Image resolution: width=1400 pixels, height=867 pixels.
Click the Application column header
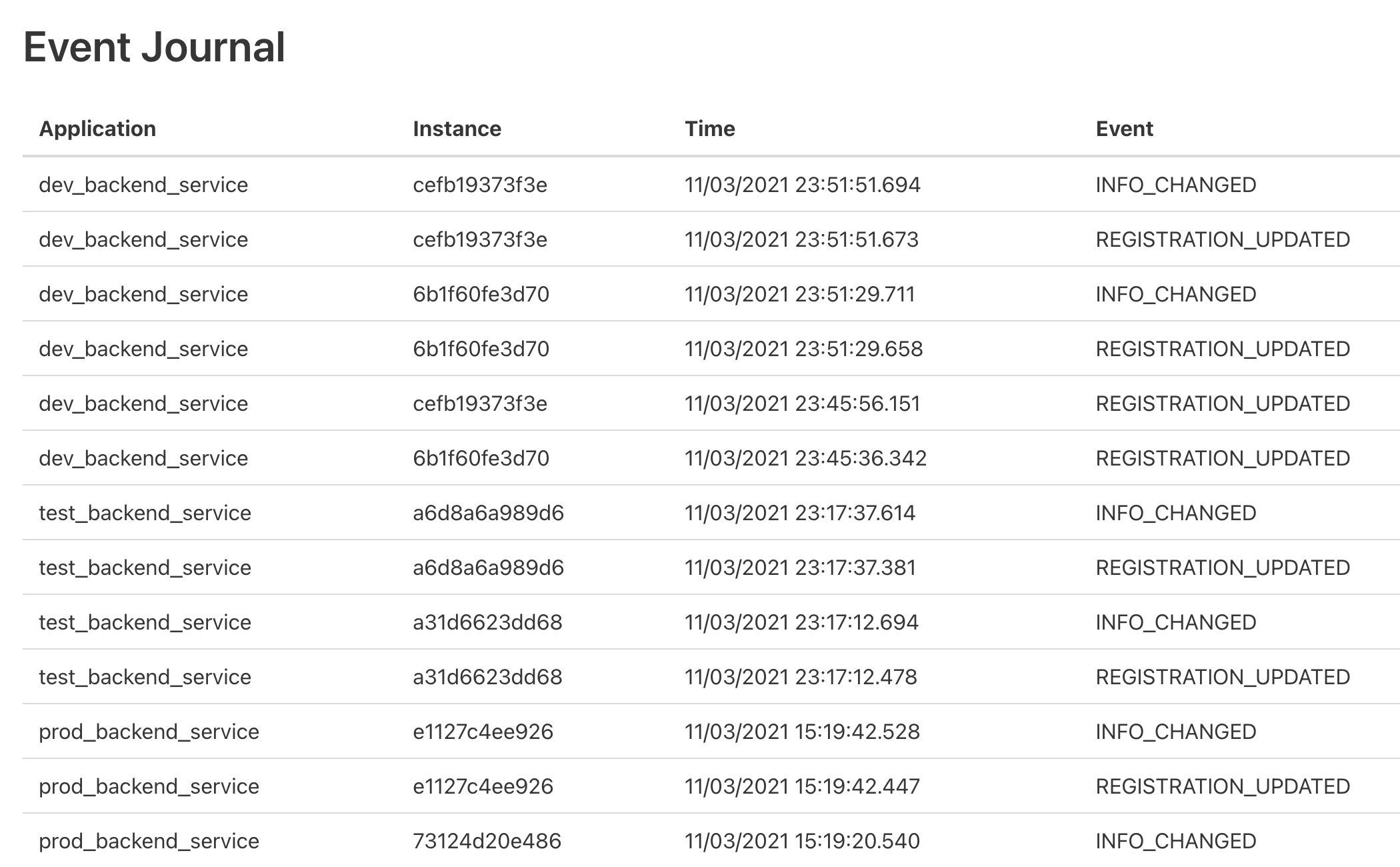coord(97,129)
